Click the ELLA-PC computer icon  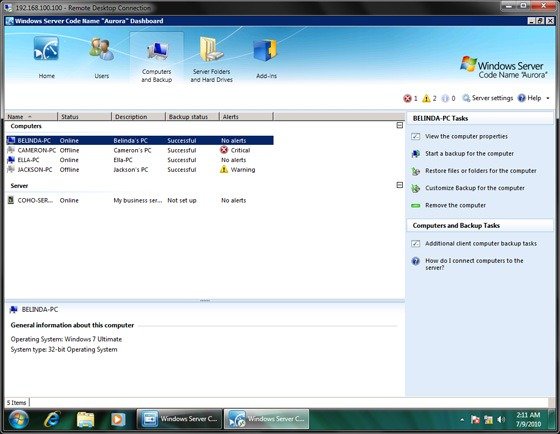pyautogui.click(x=11, y=160)
